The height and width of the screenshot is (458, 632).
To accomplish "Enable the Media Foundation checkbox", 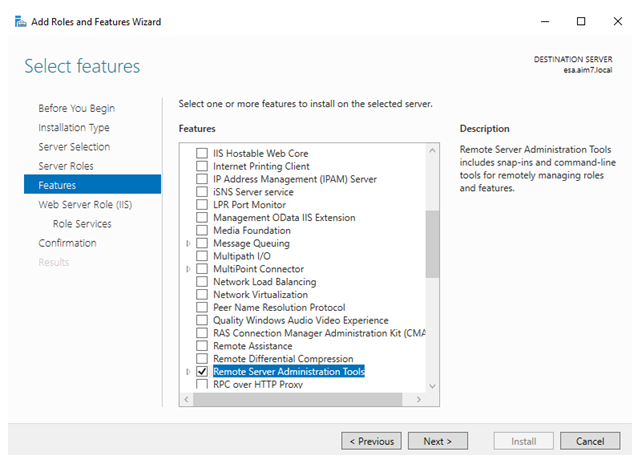I will click(x=202, y=231).
